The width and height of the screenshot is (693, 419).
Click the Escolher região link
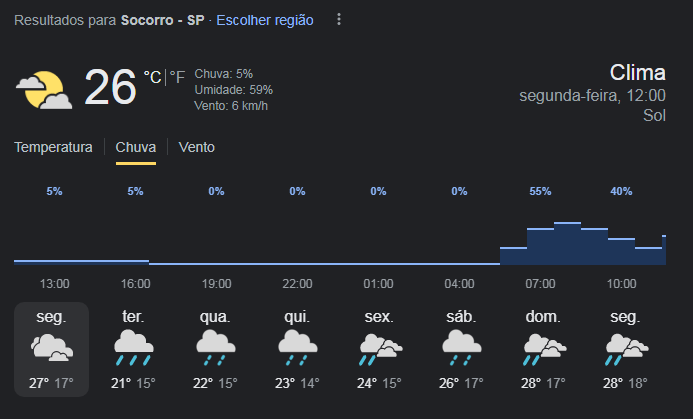pos(265,20)
